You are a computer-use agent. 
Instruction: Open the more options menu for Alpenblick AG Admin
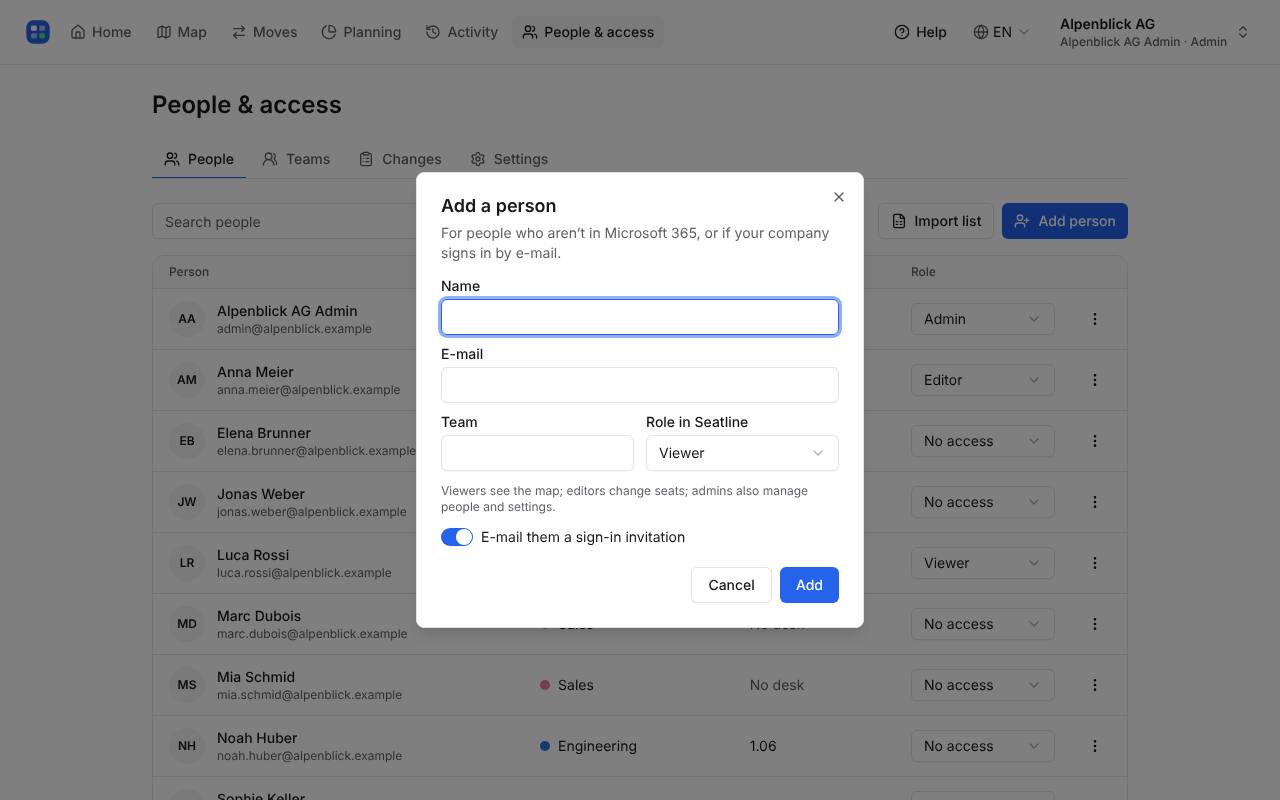tap(1095, 319)
